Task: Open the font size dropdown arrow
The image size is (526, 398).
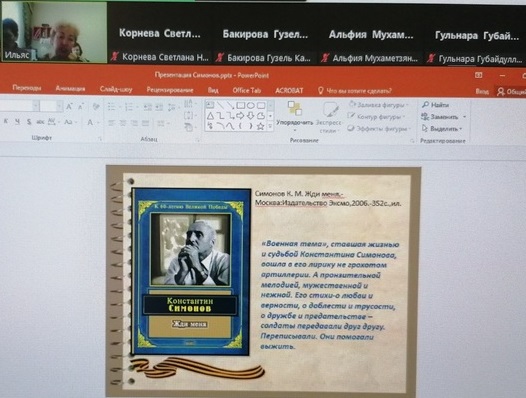Action: 59,106
